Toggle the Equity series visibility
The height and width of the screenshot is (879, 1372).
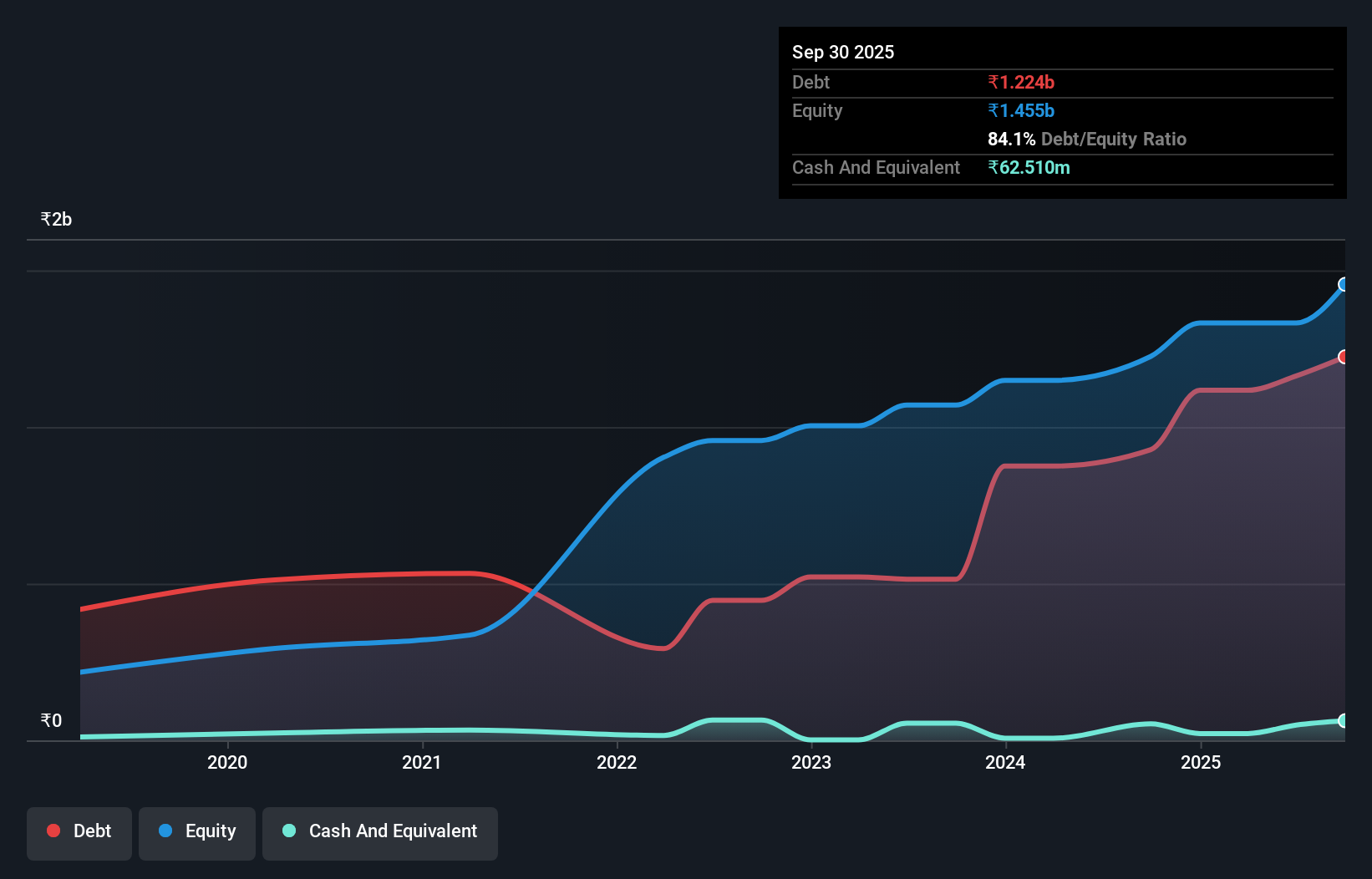point(196,831)
